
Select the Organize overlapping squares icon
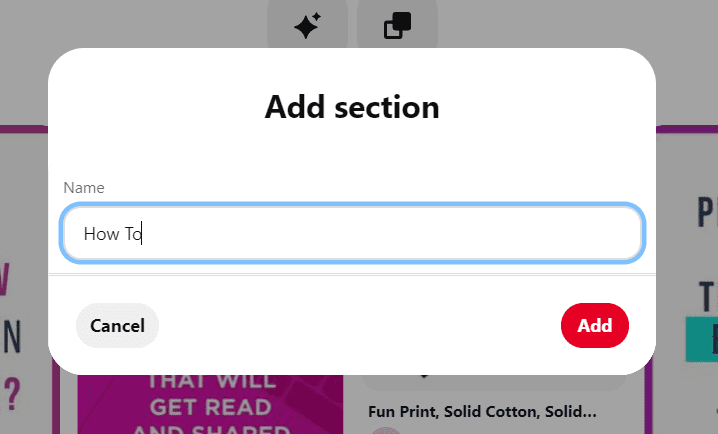point(397,25)
